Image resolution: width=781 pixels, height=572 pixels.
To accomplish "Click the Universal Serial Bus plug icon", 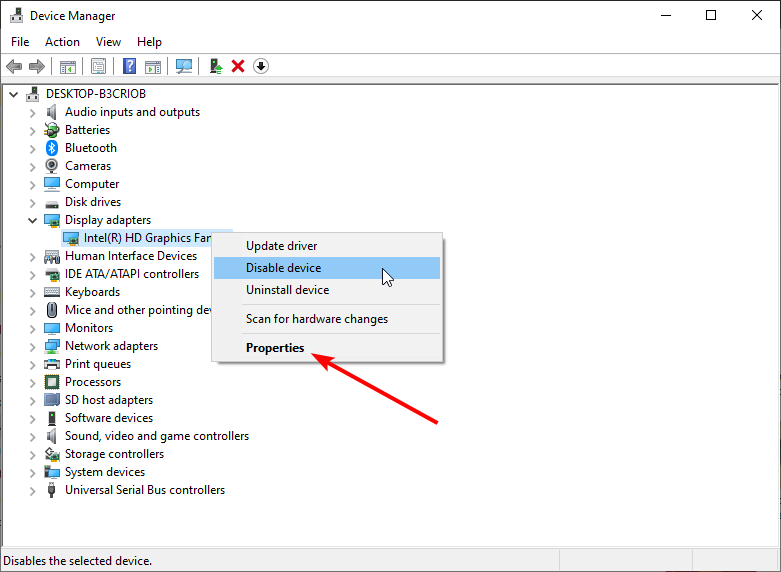I will [x=51, y=490].
